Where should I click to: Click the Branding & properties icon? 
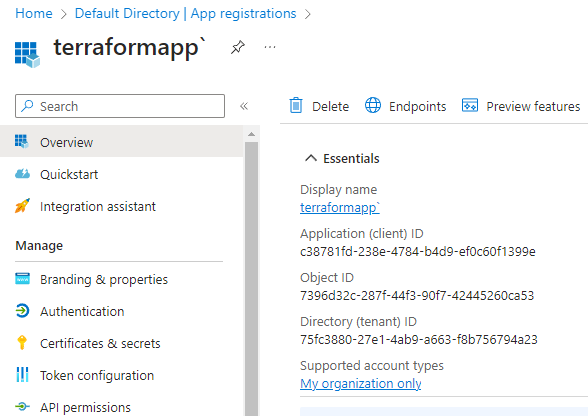22,279
